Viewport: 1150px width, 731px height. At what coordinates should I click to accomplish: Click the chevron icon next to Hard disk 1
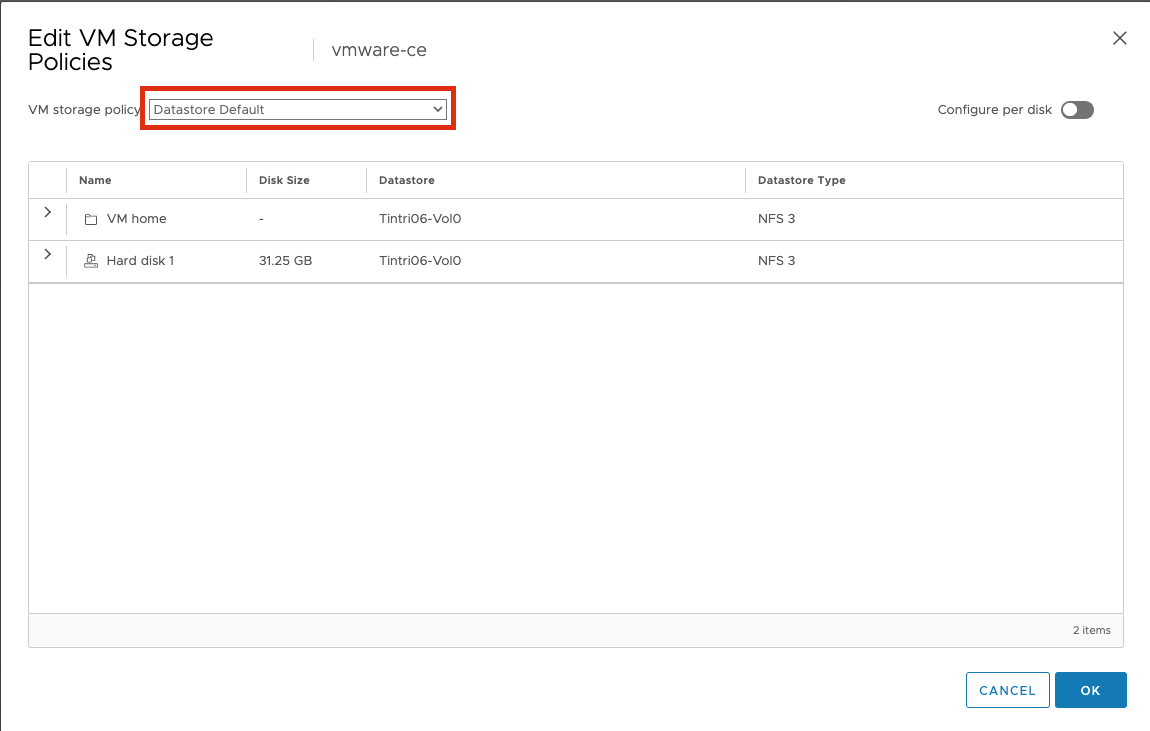[x=47, y=254]
